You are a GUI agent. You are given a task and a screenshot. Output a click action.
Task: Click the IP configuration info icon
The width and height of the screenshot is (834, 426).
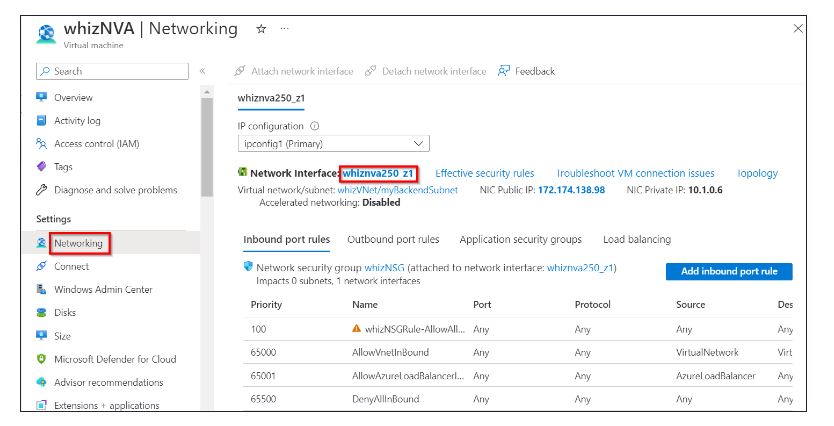point(314,126)
